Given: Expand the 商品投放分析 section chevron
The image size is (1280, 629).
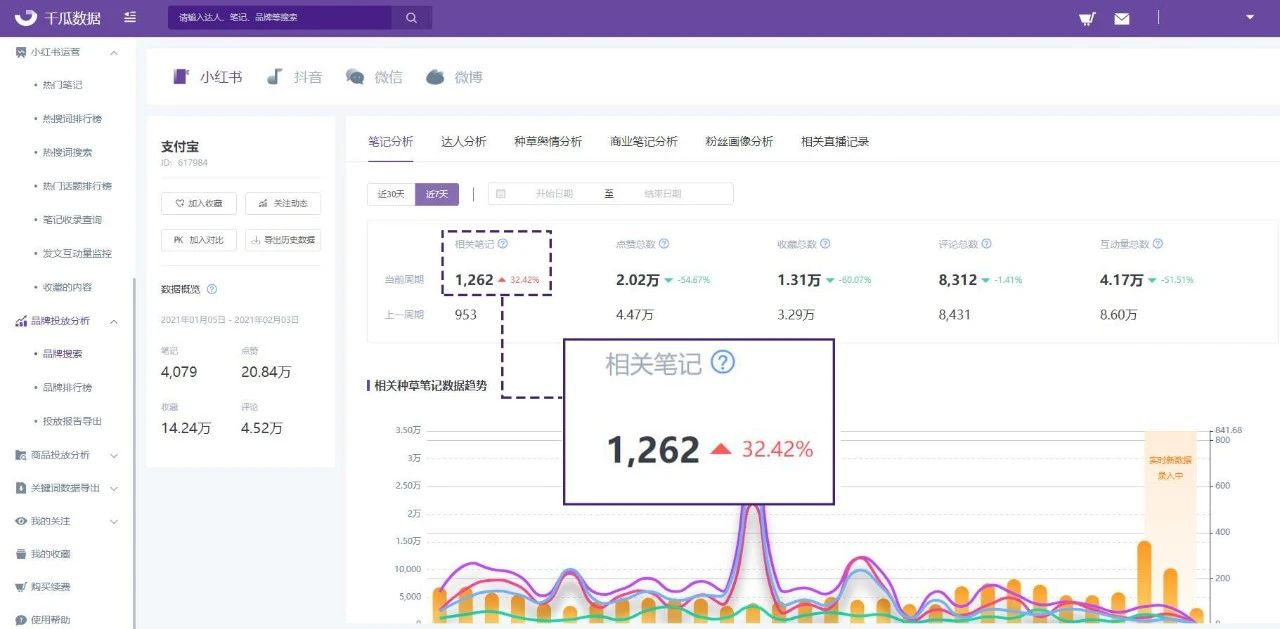Looking at the screenshot, I should pyautogui.click(x=113, y=455).
